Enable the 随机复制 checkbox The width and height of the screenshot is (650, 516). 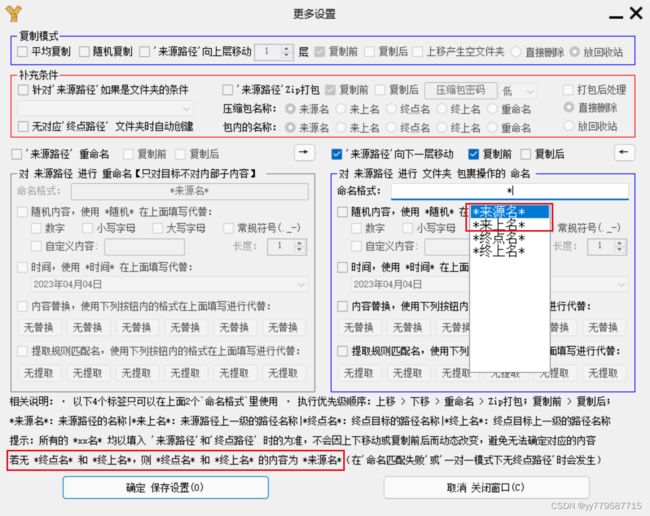[84, 52]
